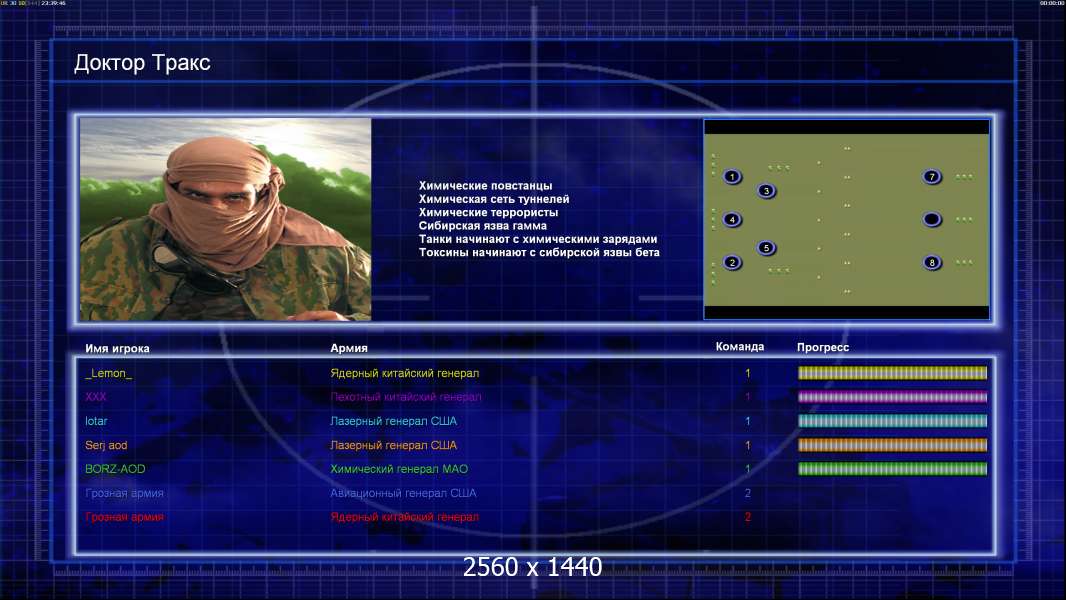This screenshot has height=600, width=1066.
Task: Click Химический генерал МАО army
Action: 399,469
